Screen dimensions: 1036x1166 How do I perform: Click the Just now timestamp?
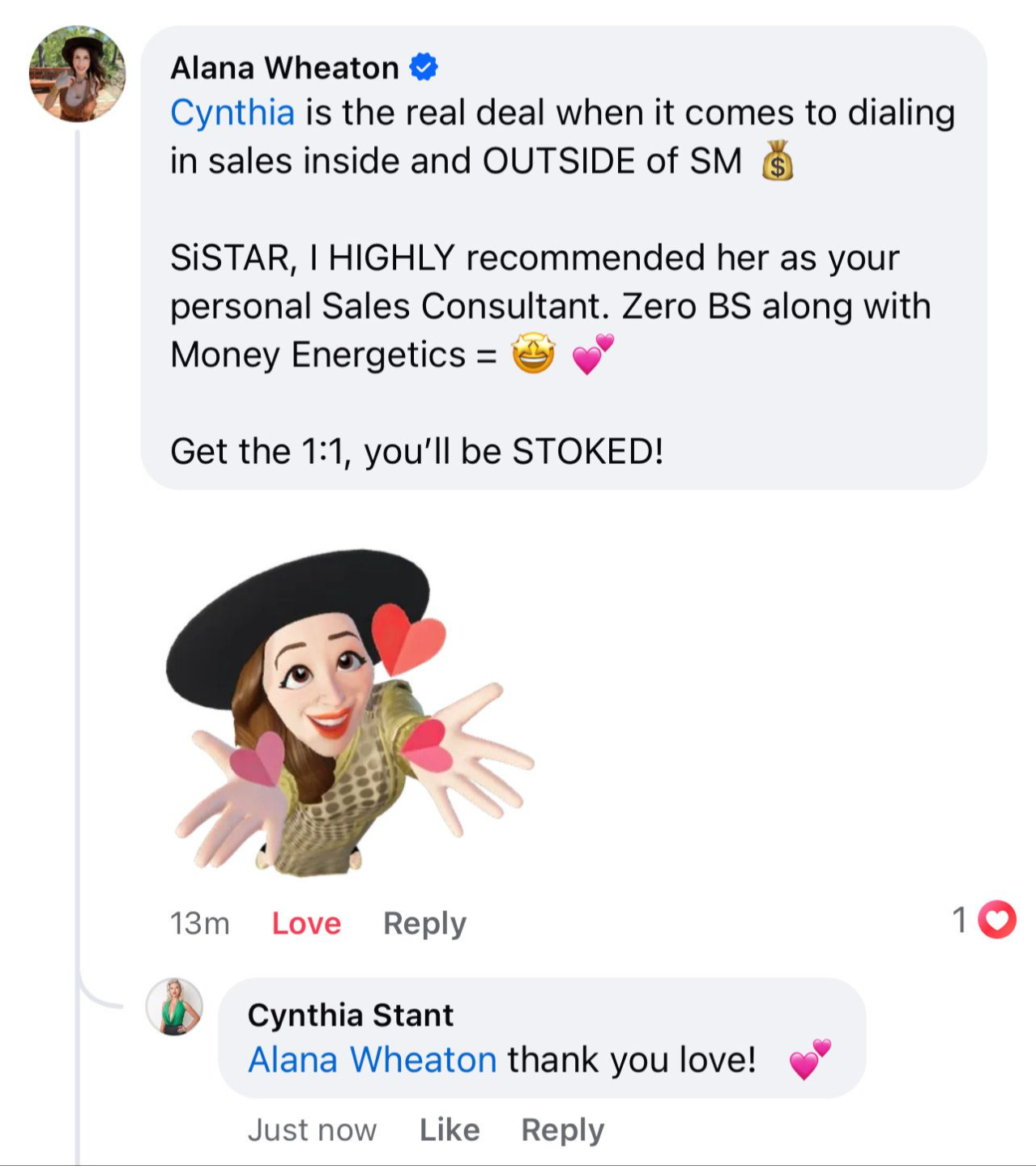tap(312, 1130)
